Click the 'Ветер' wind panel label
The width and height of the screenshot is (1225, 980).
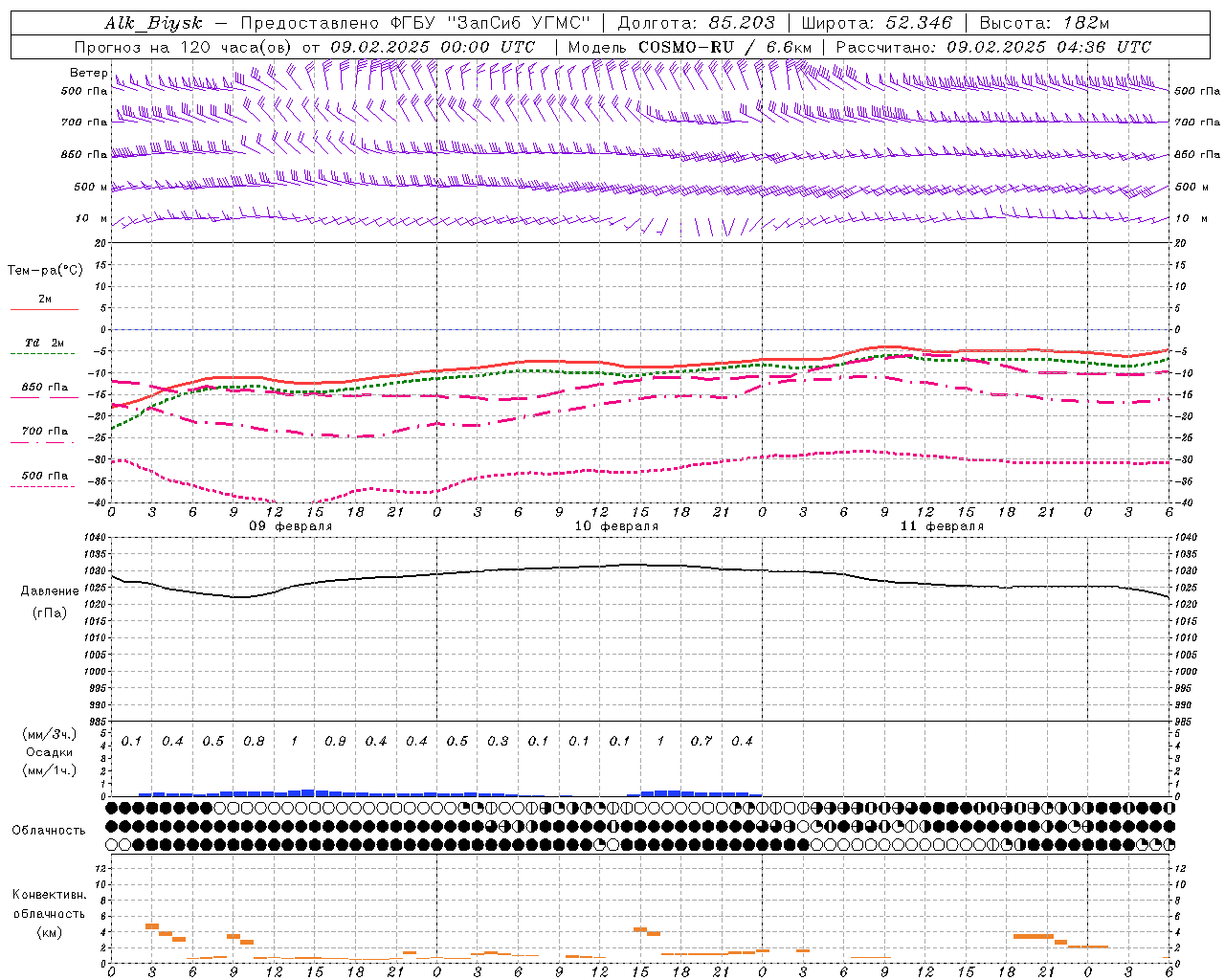tap(89, 73)
